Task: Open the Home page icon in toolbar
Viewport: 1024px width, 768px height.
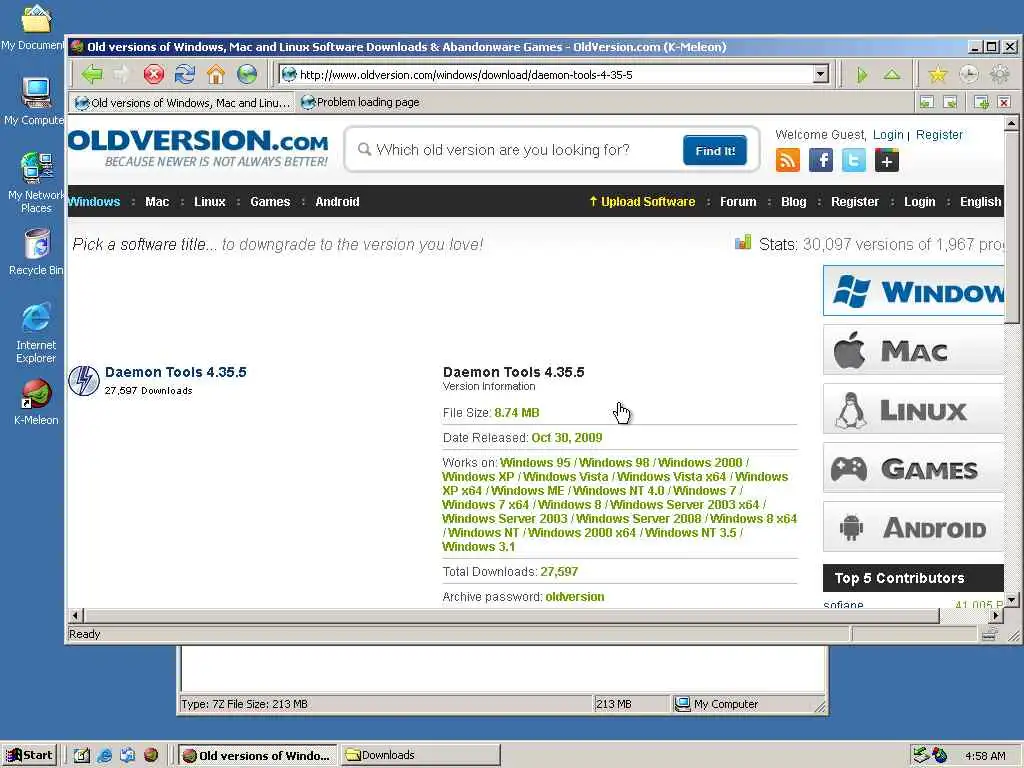Action: 216,74
